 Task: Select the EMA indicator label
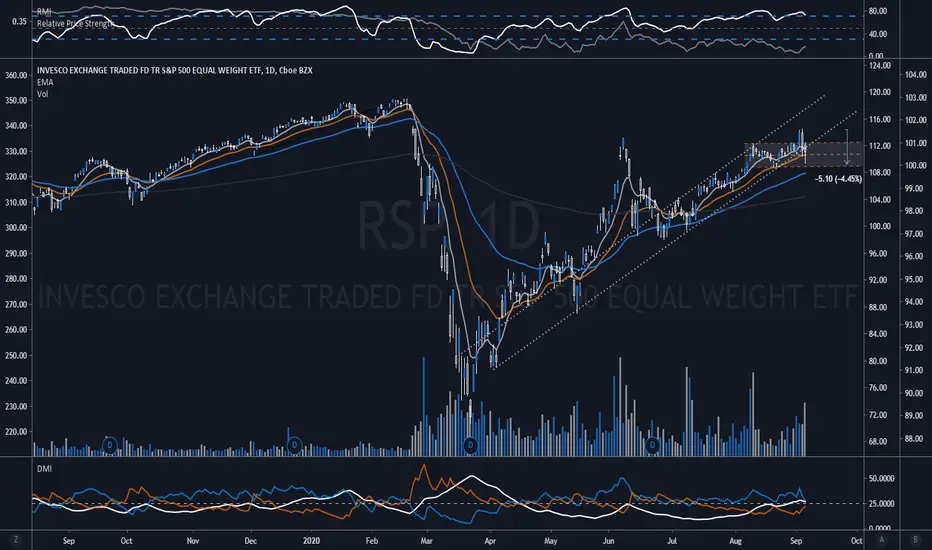tap(45, 82)
